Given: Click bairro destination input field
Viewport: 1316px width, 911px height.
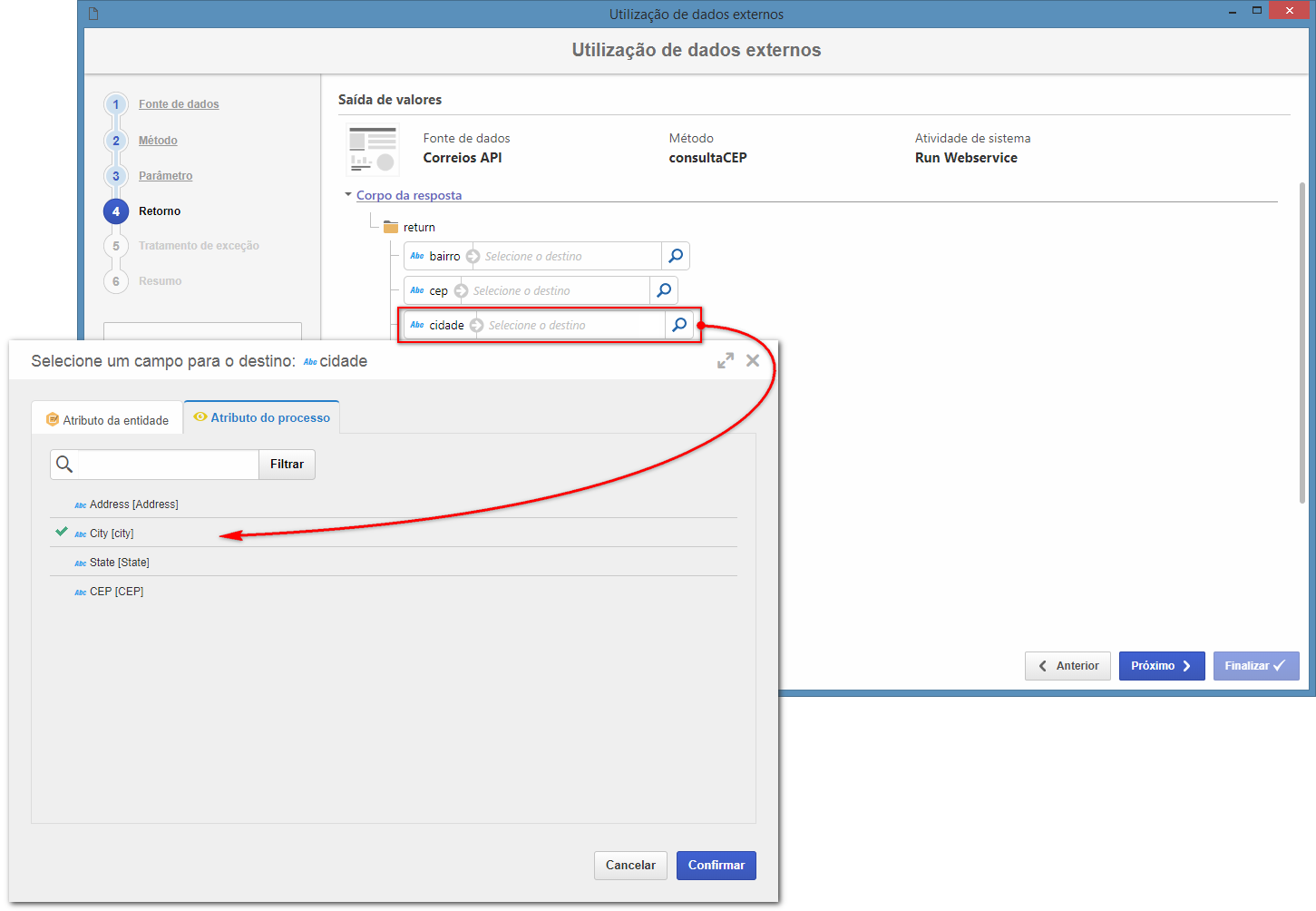Looking at the screenshot, I should click(x=571, y=257).
